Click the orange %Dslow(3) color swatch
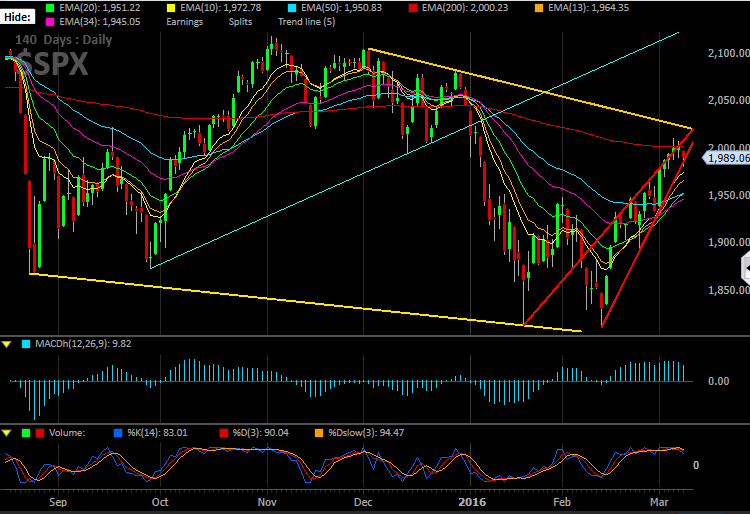Screen dimensions: 750x514 pyautogui.click(x=319, y=433)
